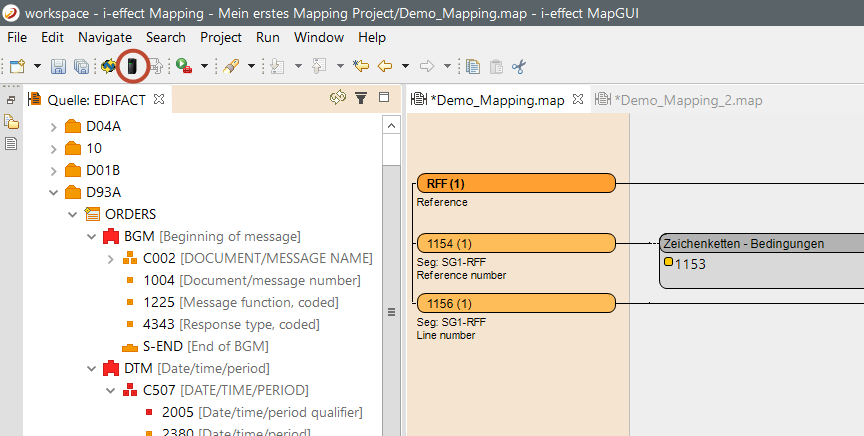
Task: Switch to the Demo_Mapping_2.map tab
Action: click(x=688, y=100)
